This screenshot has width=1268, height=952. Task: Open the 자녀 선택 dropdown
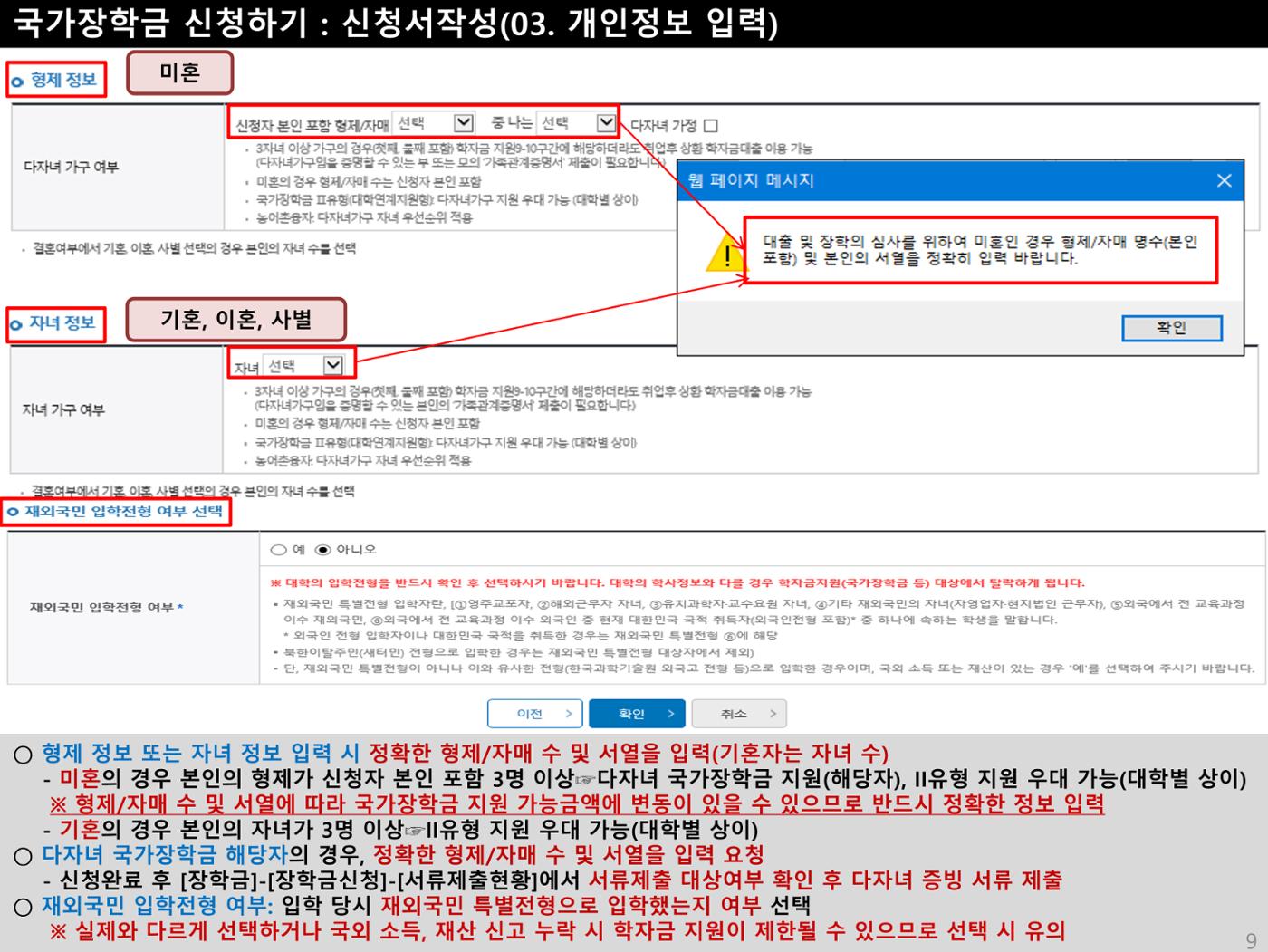(303, 365)
